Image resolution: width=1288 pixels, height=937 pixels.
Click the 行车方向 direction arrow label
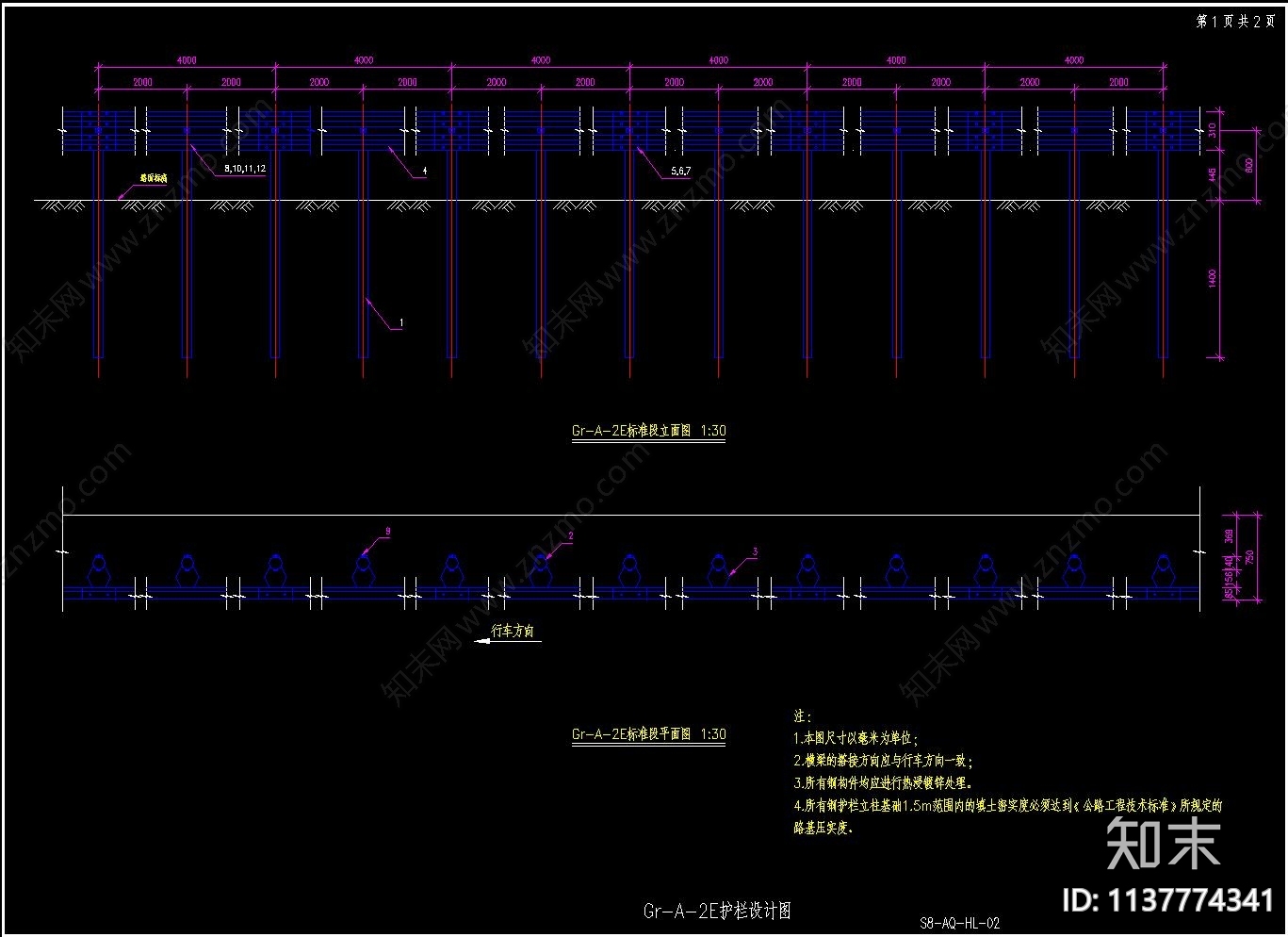(x=513, y=631)
